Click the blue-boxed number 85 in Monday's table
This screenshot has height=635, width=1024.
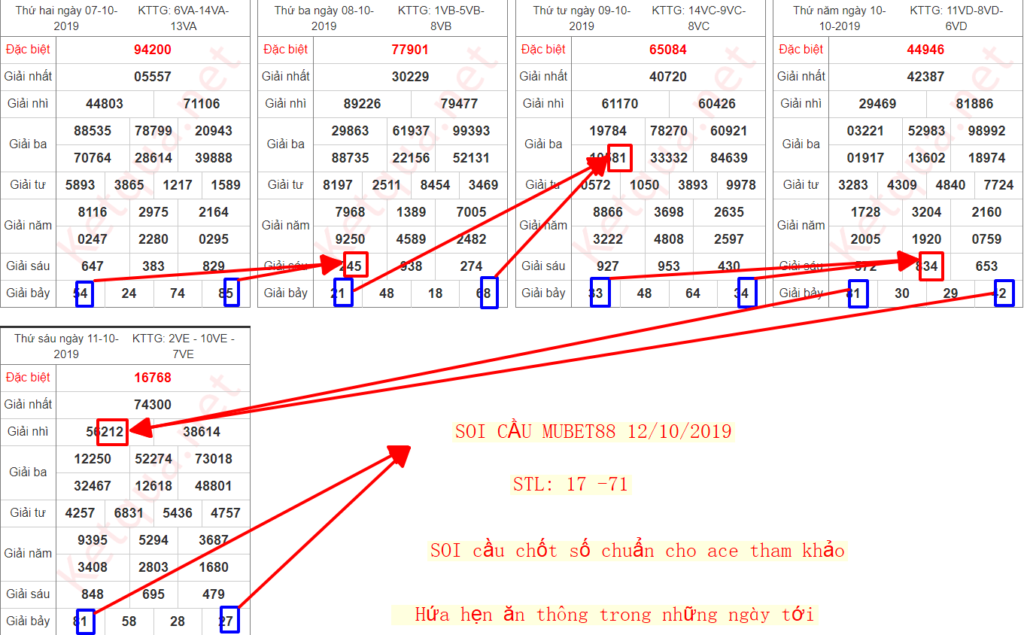tap(230, 293)
